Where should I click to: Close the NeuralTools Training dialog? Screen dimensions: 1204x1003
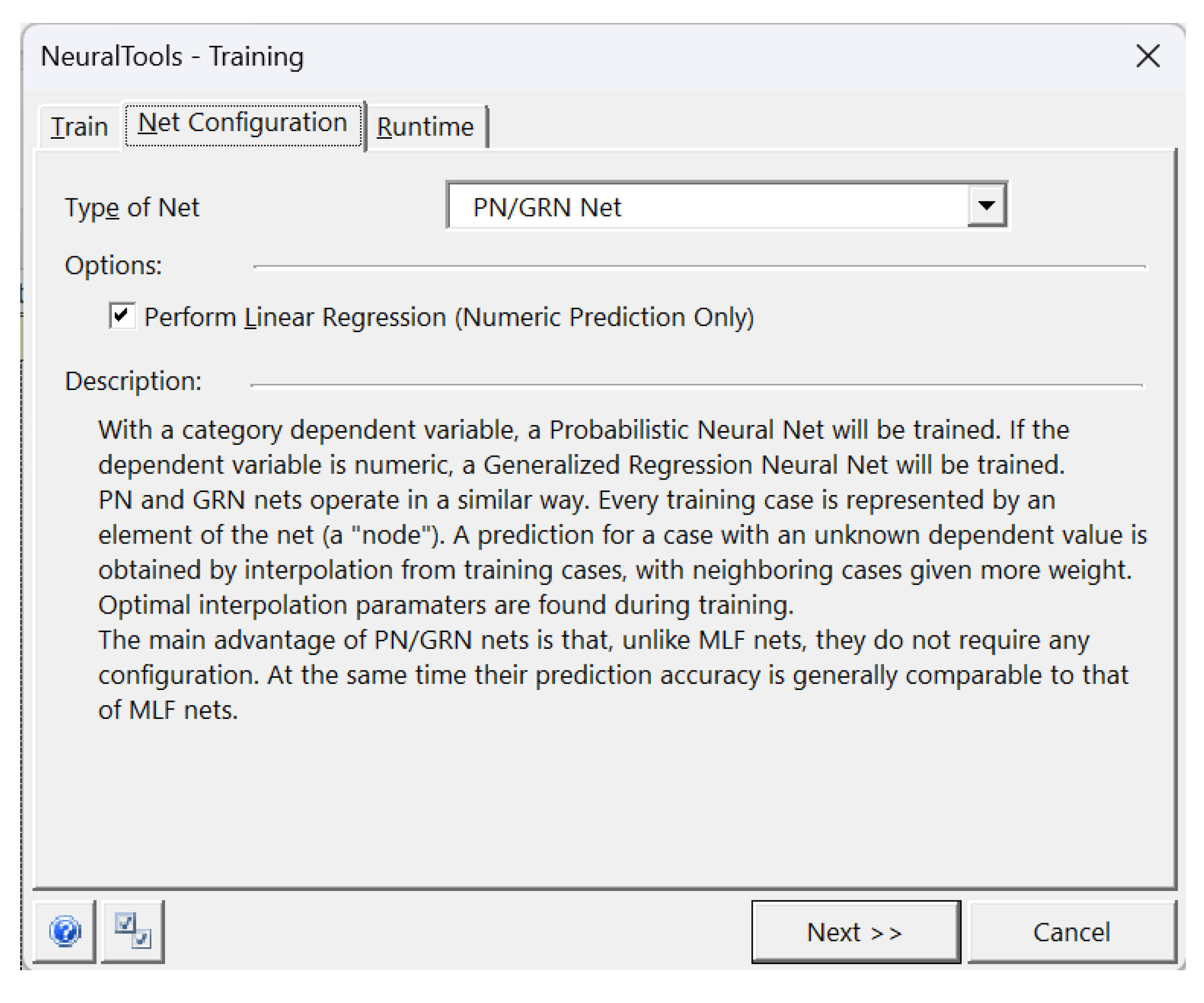click(1147, 56)
